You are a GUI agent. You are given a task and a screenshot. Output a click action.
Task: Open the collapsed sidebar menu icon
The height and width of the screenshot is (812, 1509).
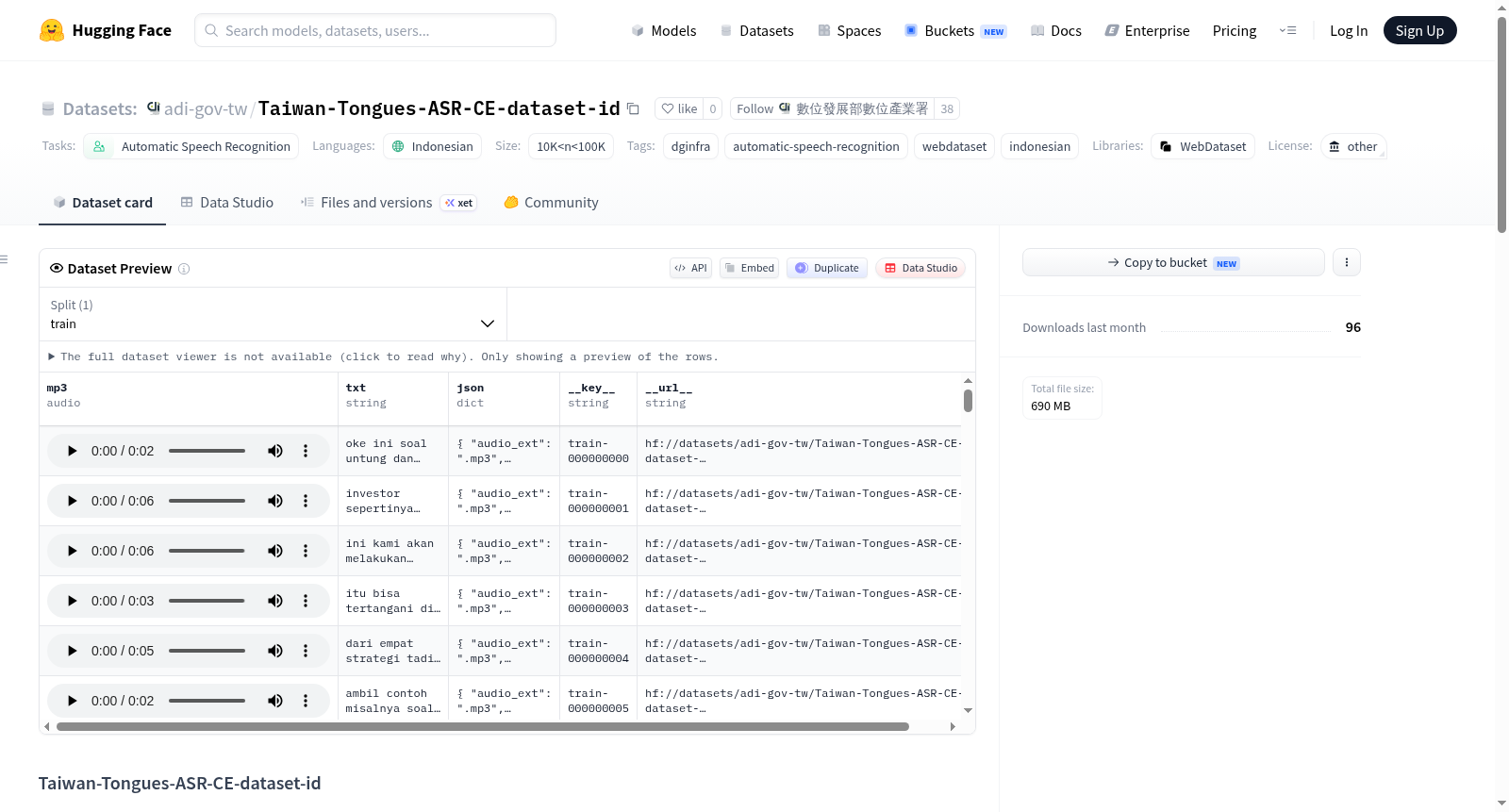[x=4, y=259]
